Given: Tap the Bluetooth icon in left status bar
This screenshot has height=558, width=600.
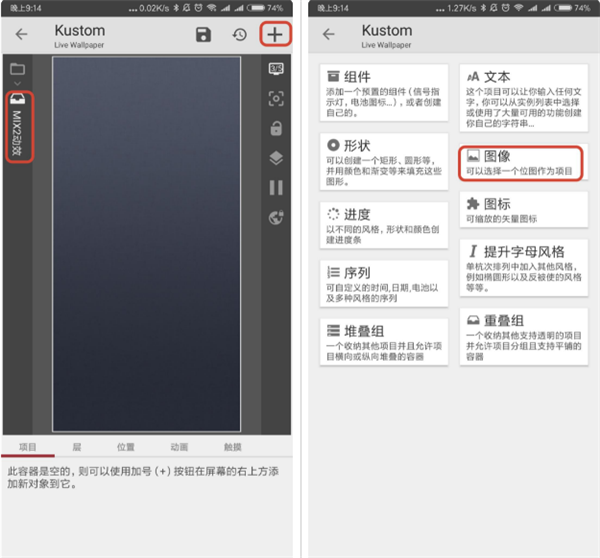Looking at the screenshot, I should click(x=176, y=8).
